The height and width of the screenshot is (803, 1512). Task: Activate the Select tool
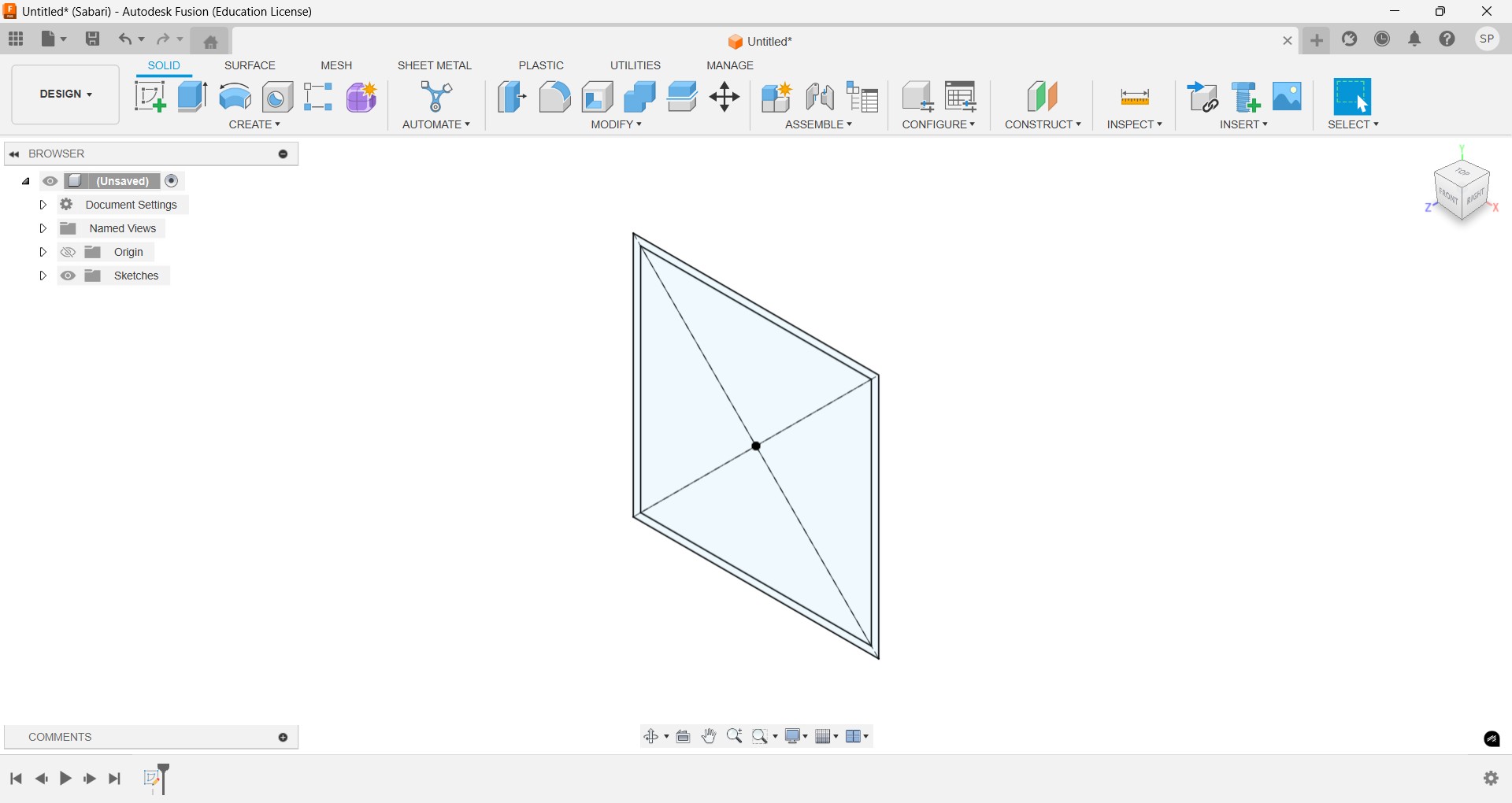click(1354, 97)
